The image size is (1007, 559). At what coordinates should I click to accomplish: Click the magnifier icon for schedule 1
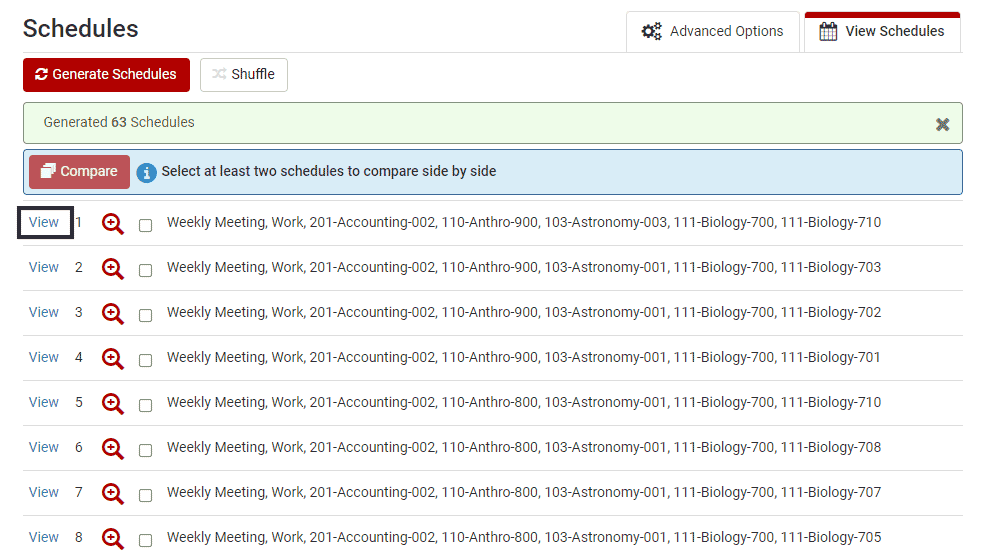tap(112, 224)
